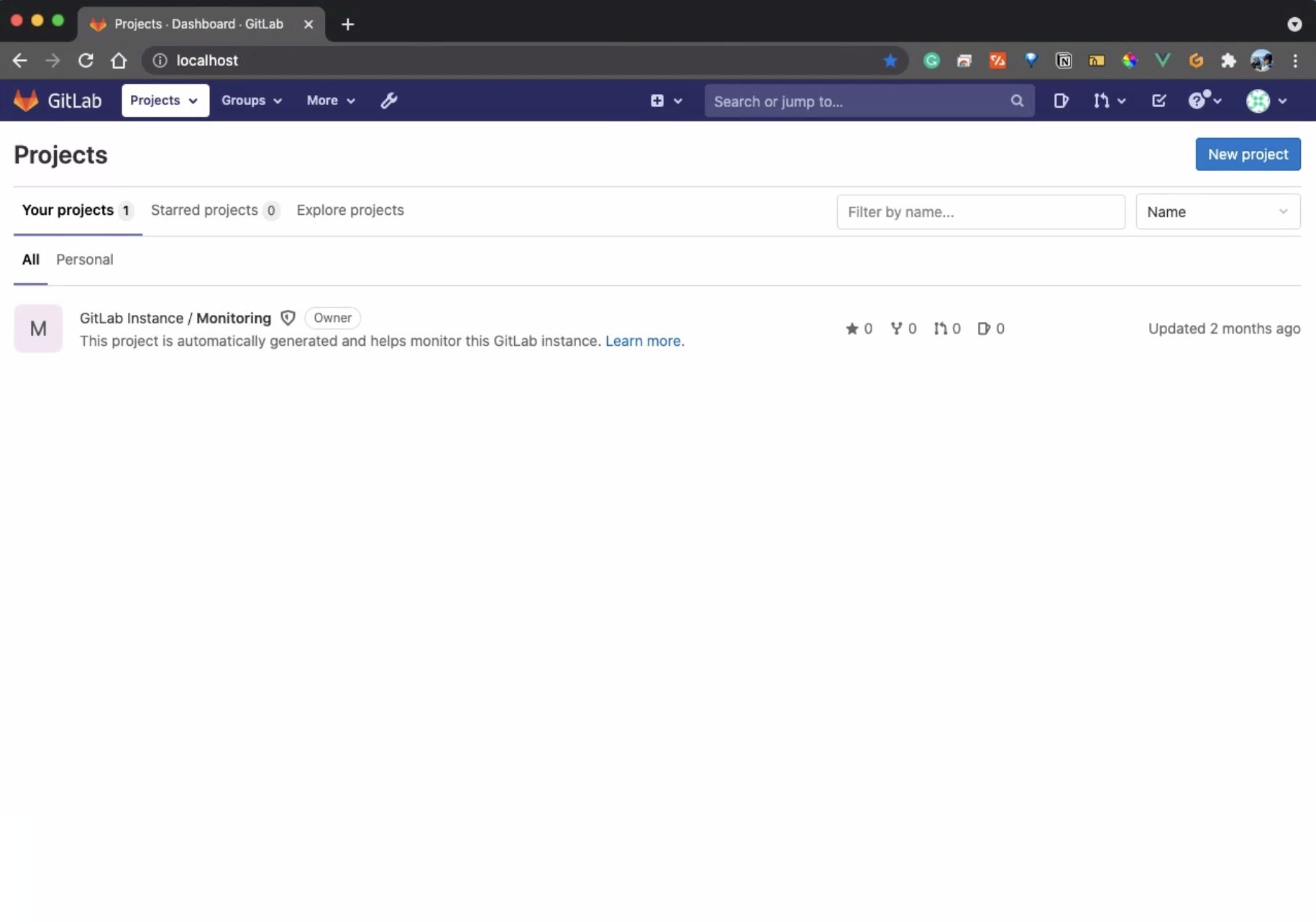Click the Vue devtools extension icon
1316x923 pixels.
click(1162, 60)
